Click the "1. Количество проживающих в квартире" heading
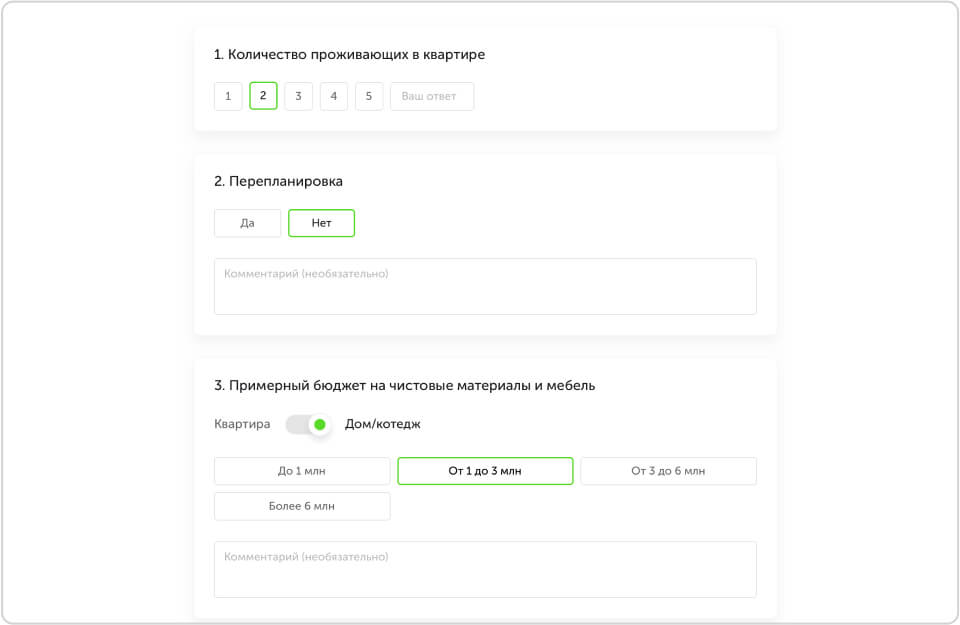 (x=349, y=55)
